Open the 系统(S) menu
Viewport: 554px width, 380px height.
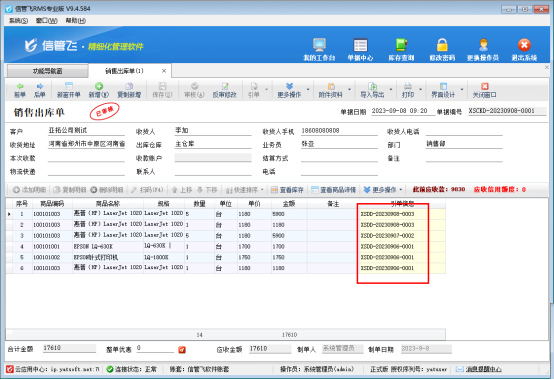pos(18,21)
